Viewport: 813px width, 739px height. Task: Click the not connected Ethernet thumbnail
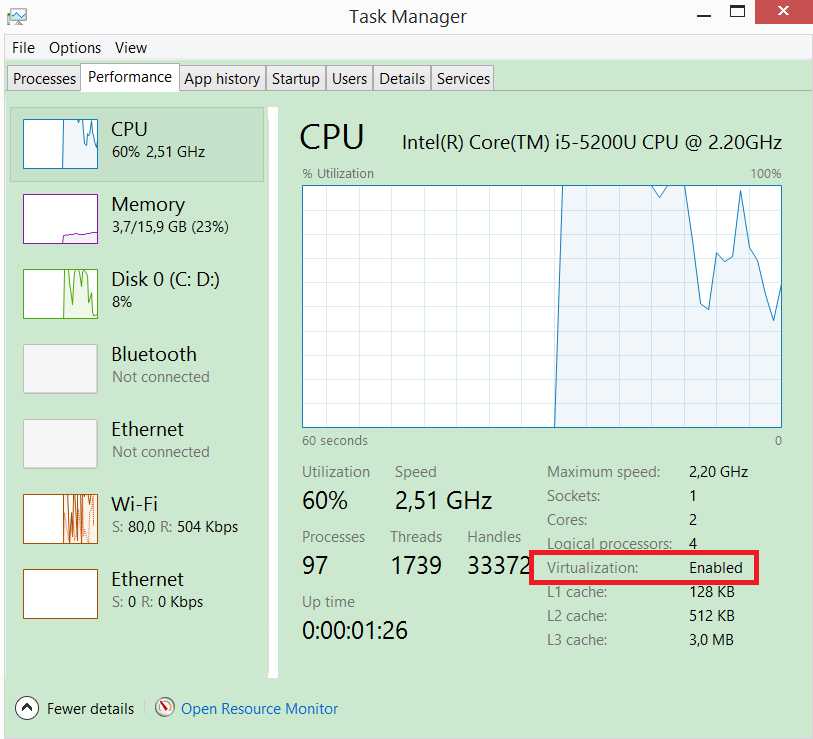60,443
